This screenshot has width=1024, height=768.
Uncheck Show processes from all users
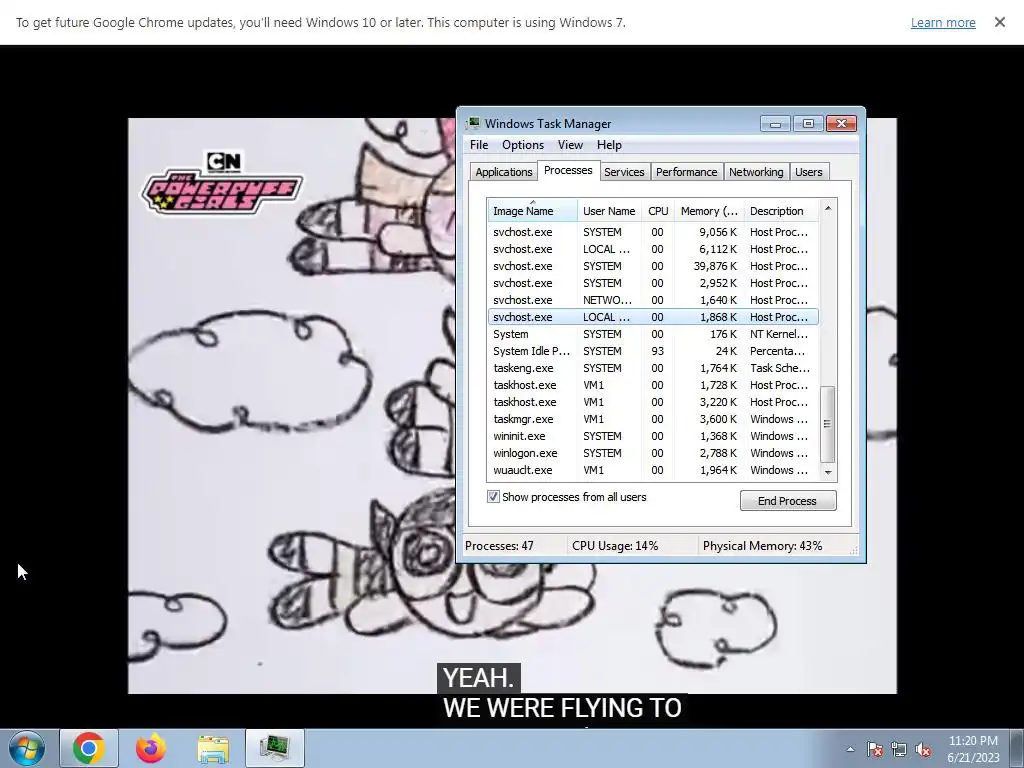[494, 497]
